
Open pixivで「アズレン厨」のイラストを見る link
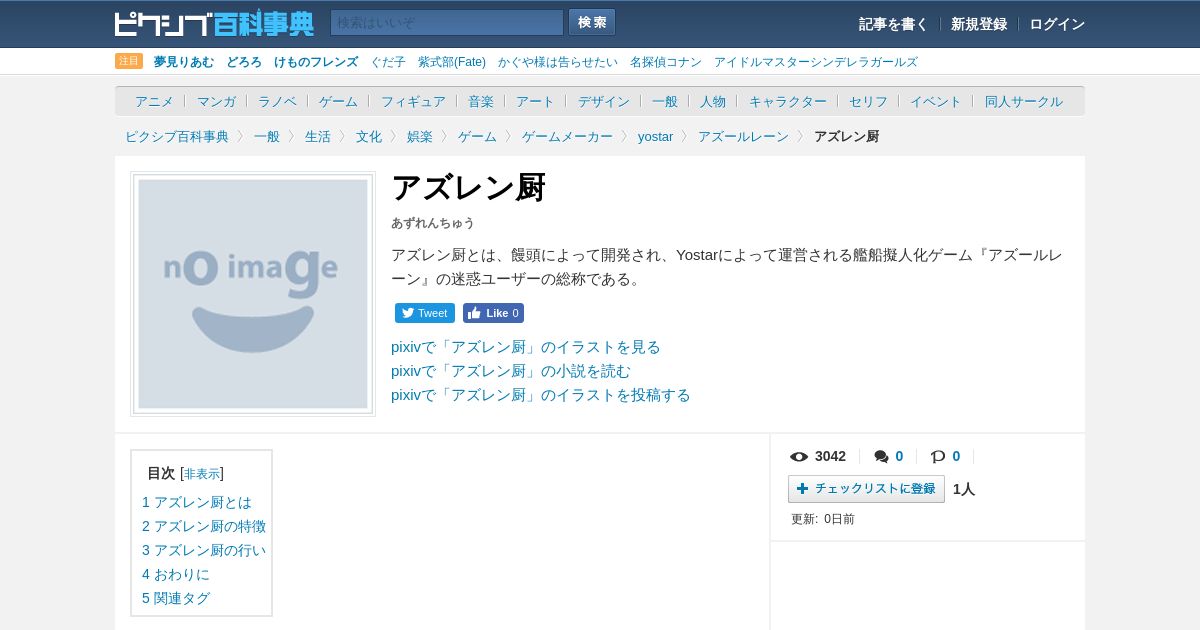coord(526,347)
